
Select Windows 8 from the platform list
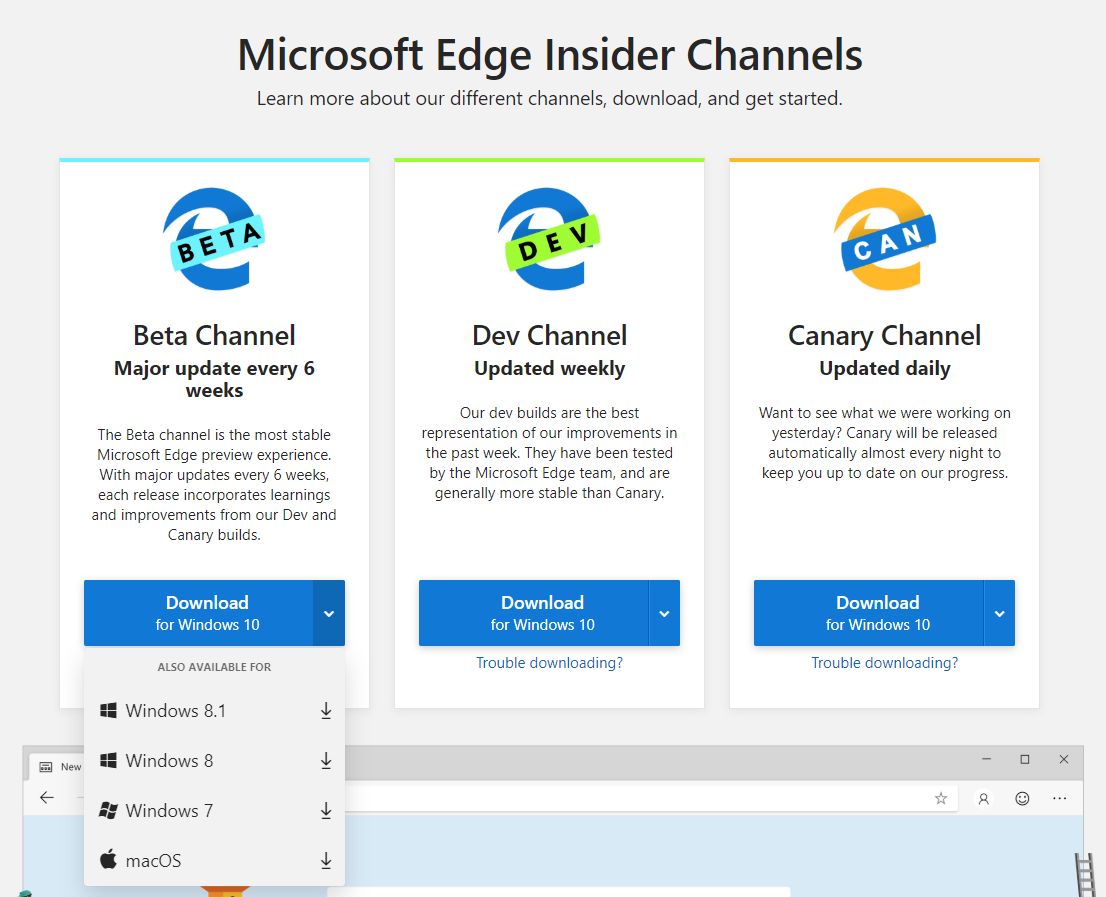[214, 761]
